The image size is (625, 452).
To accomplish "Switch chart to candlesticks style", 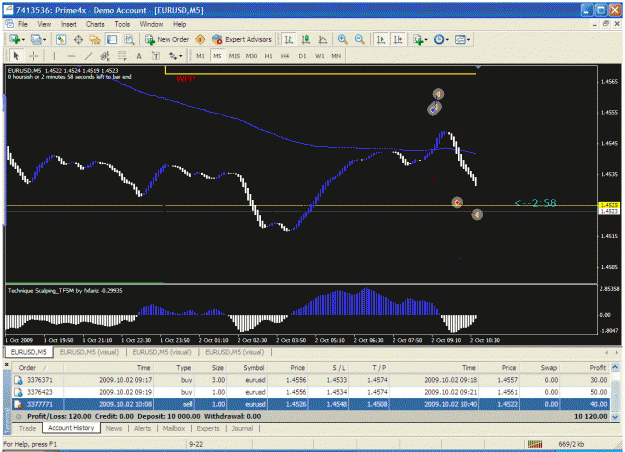I will click(x=306, y=39).
